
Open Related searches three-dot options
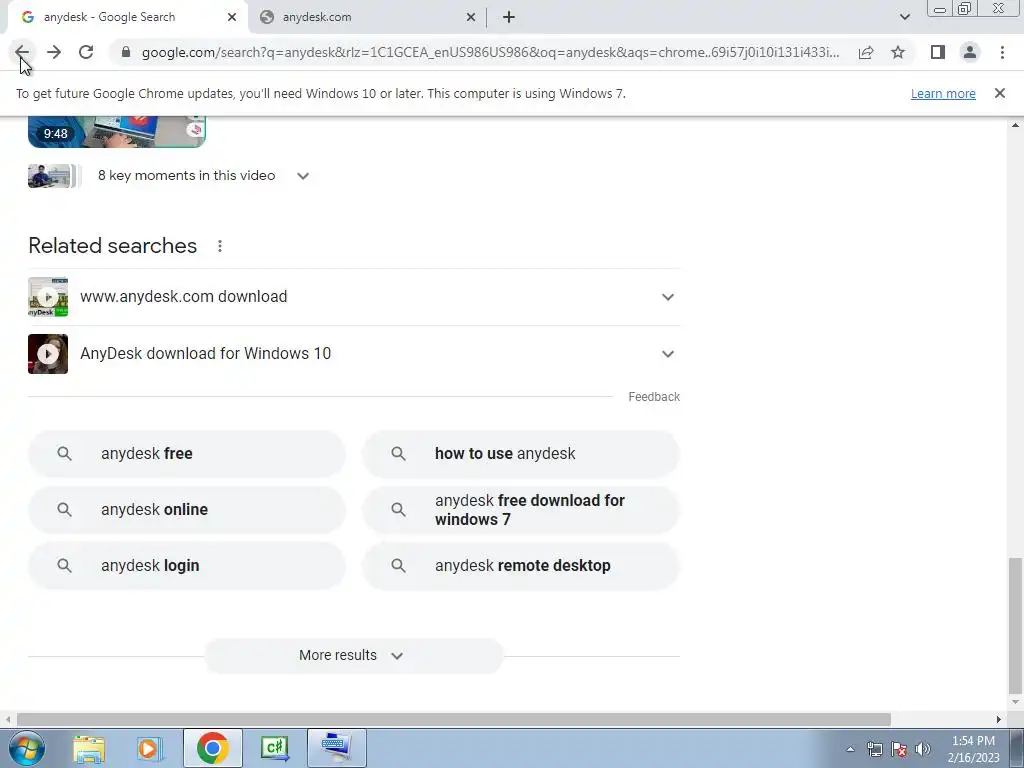point(220,246)
